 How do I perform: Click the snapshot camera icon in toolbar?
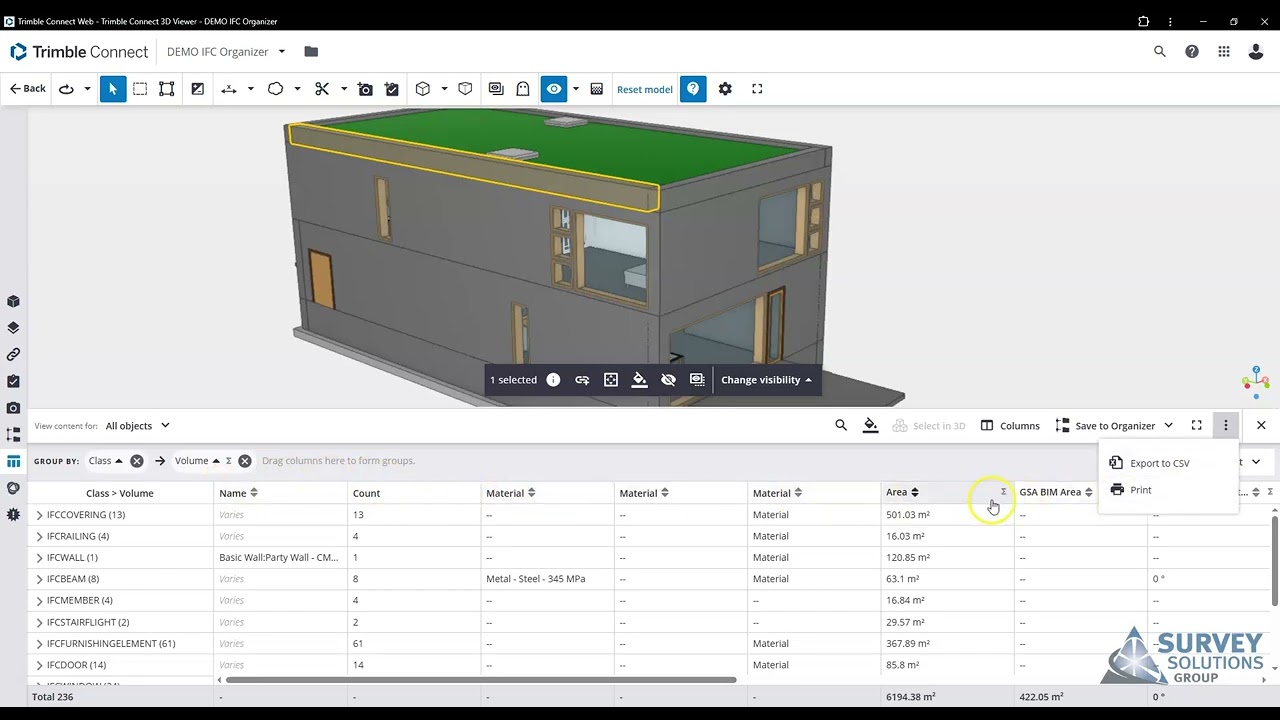coord(366,89)
